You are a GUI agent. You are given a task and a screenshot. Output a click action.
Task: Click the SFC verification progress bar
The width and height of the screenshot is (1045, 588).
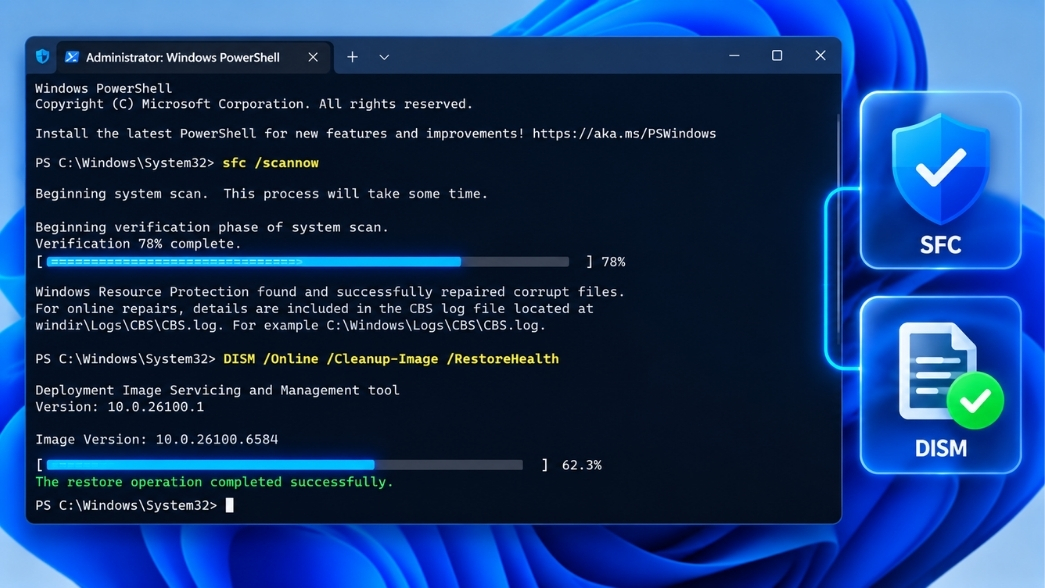point(308,262)
